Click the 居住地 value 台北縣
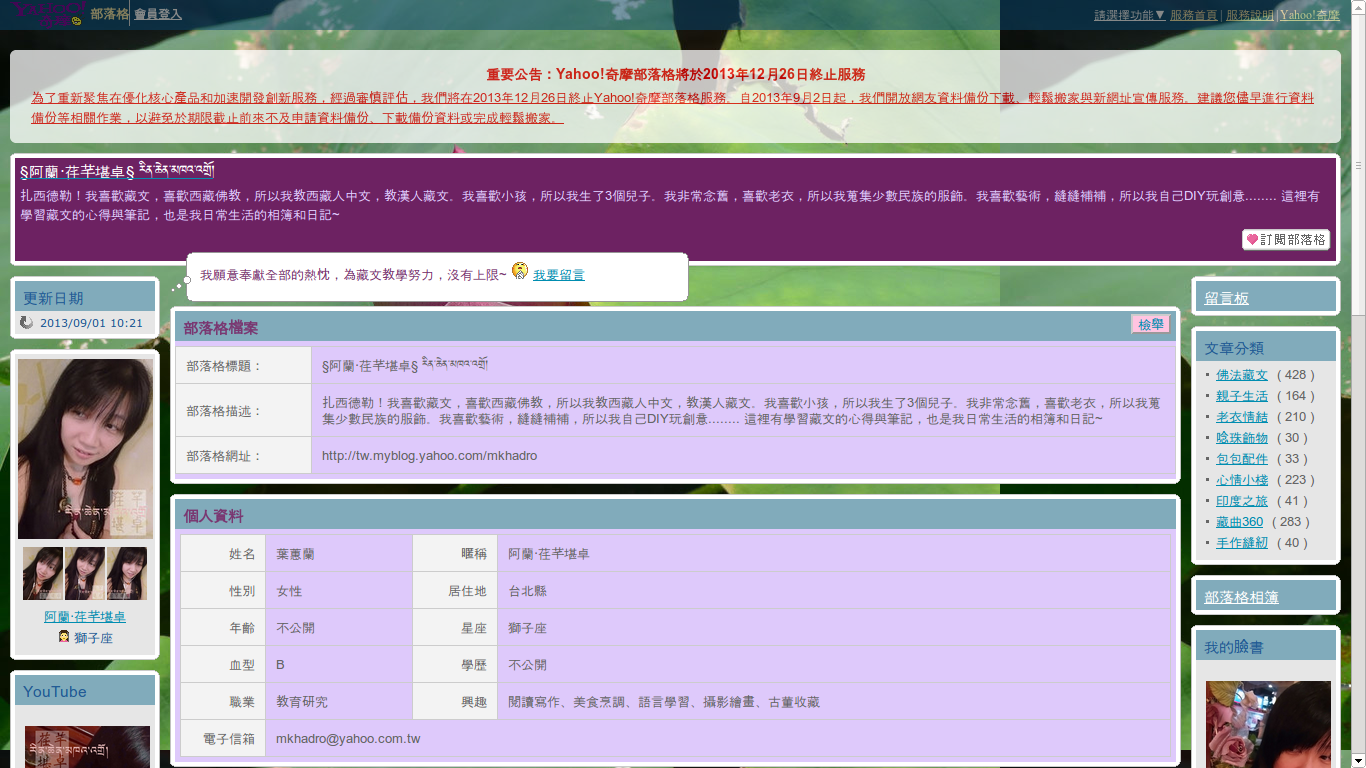The width and height of the screenshot is (1366, 768). pos(527,591)
